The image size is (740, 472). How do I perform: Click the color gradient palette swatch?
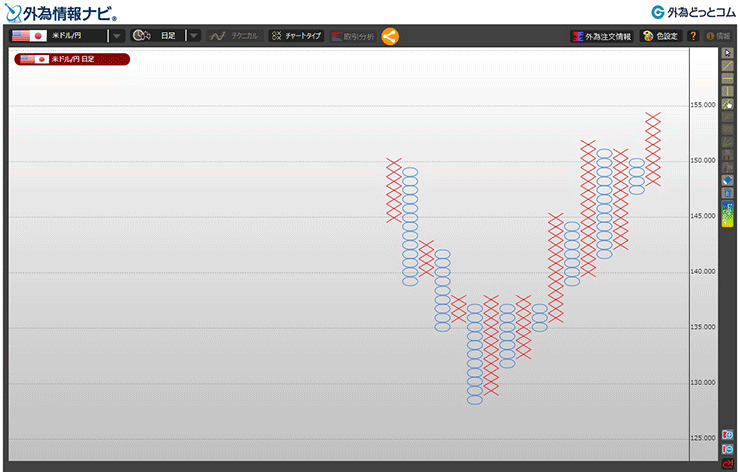[x=728, y=213]
